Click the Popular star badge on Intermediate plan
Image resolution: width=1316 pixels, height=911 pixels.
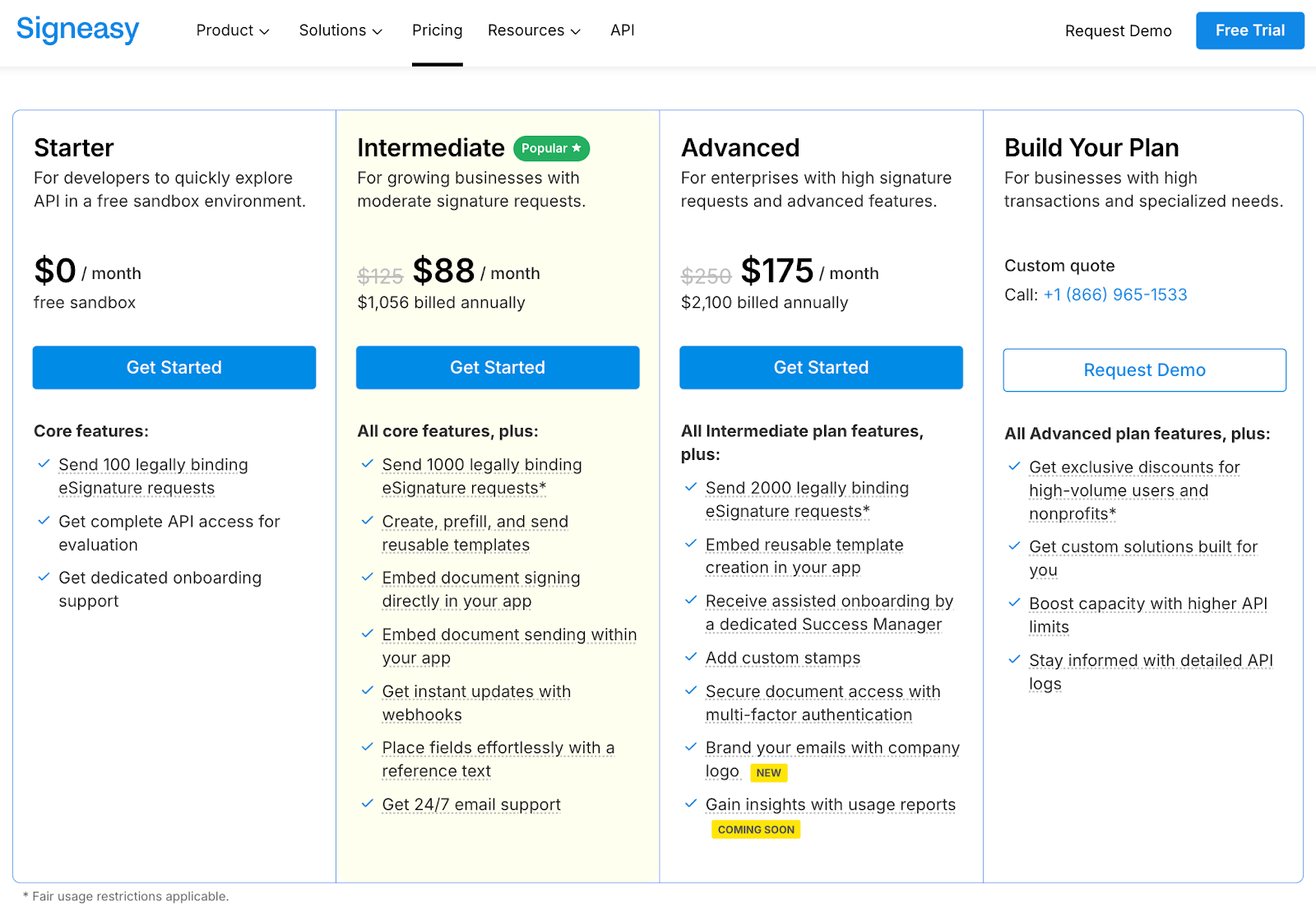pyautogui.click(x=551, y=148)
